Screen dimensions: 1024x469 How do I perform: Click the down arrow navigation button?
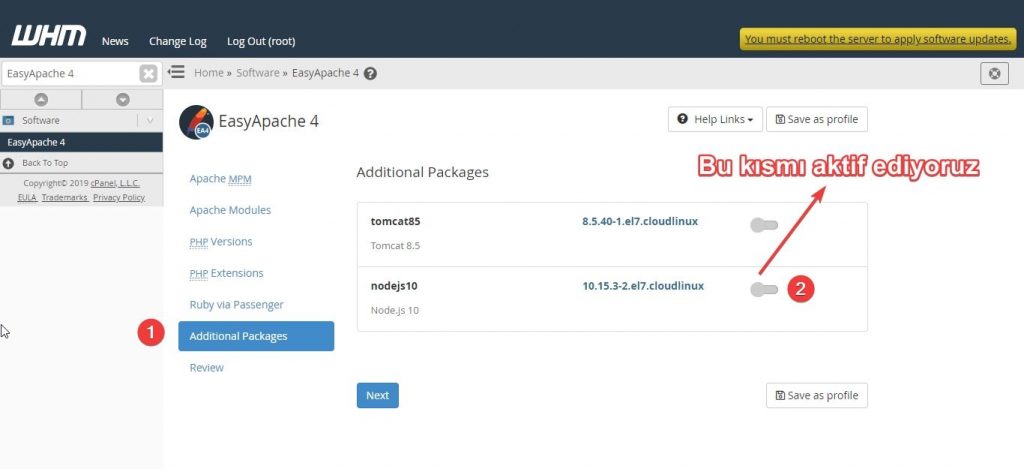tap(123, 99)
